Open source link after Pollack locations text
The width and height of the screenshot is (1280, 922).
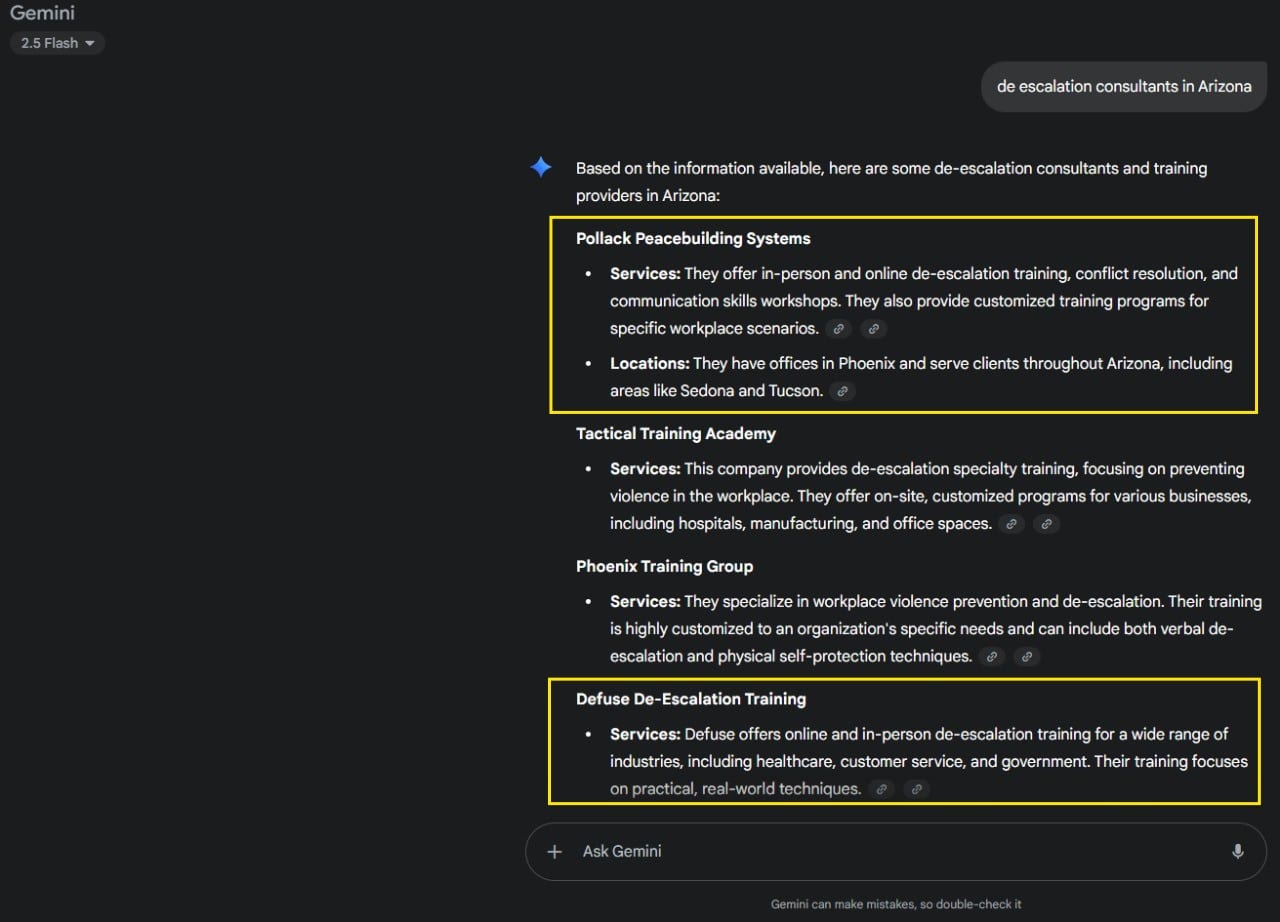842,392
